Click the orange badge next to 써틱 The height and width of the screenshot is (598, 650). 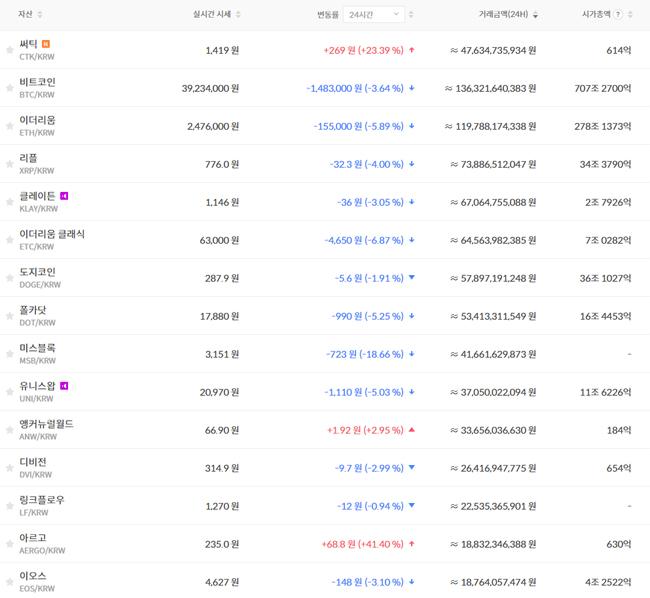click(46, 44)
